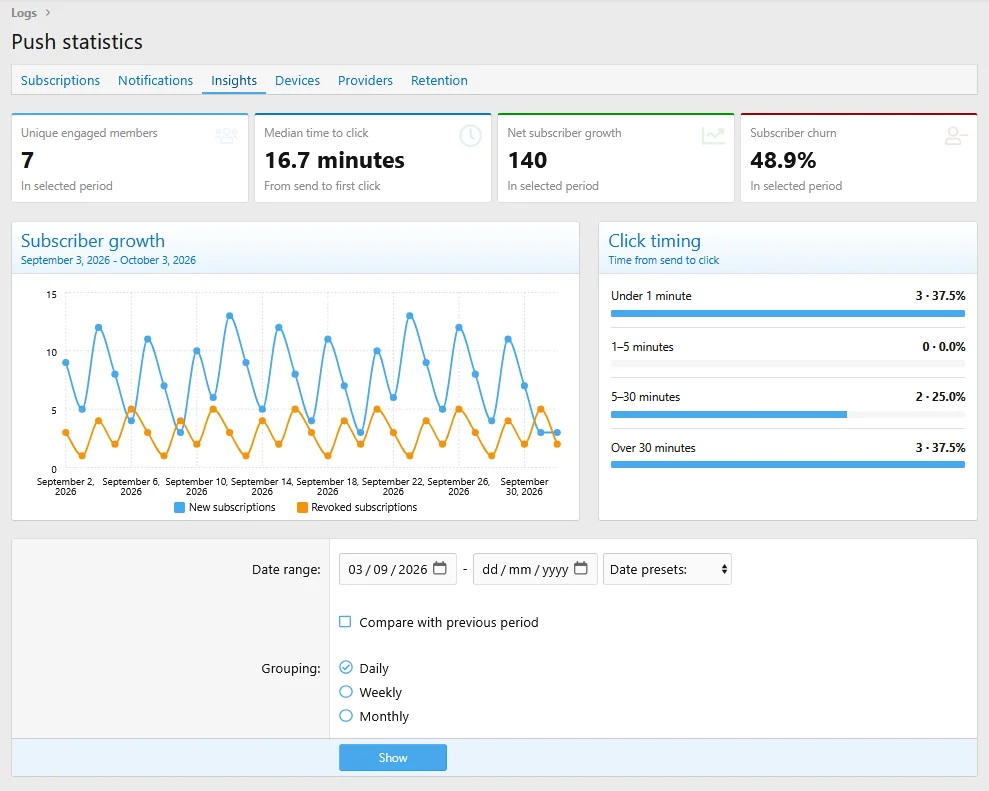Image resolution: width=989 pixels, height=791 pixels.
Task: Enable Compare with previous period checkbox
Action: 345,622
